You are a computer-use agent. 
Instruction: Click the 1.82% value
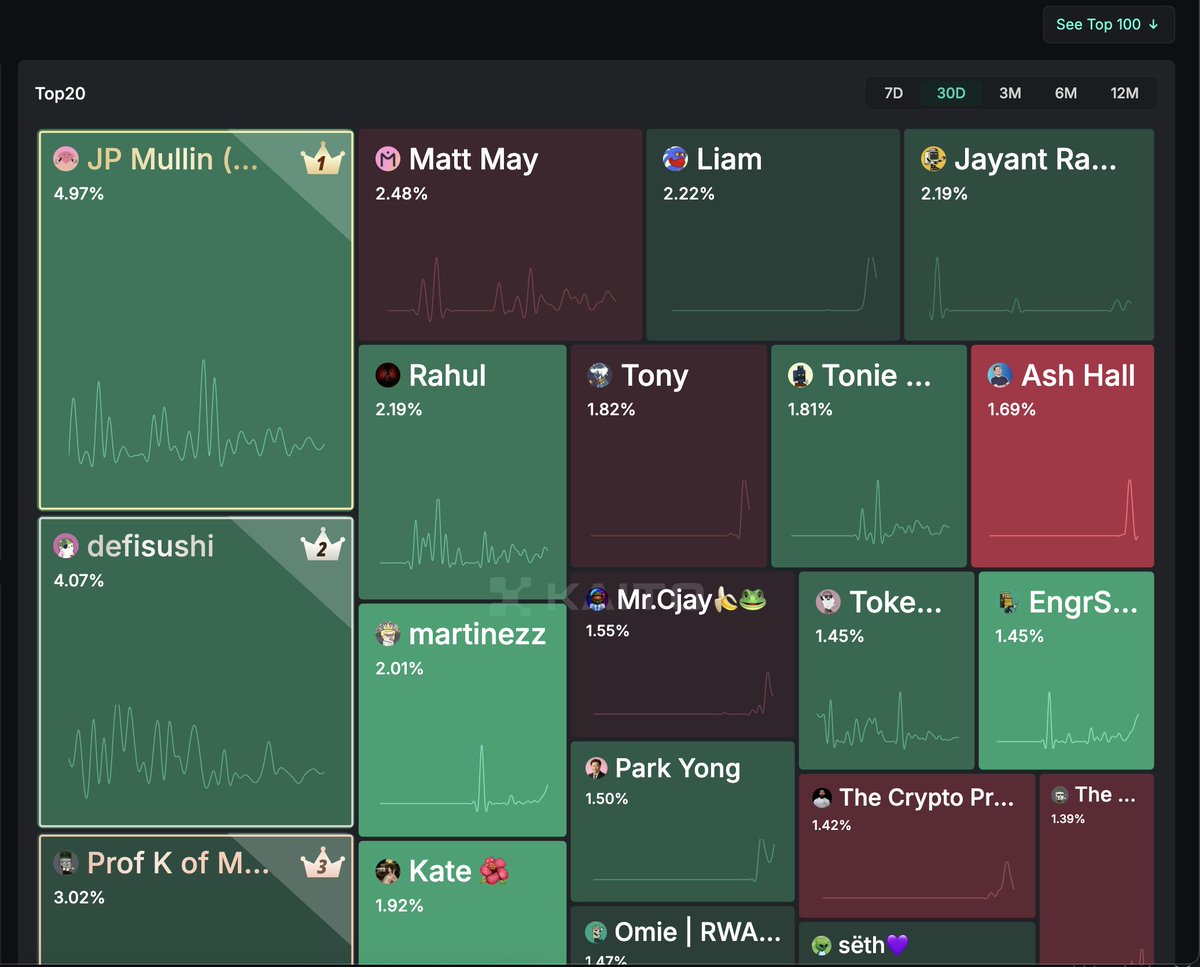[x=612, y=409]
